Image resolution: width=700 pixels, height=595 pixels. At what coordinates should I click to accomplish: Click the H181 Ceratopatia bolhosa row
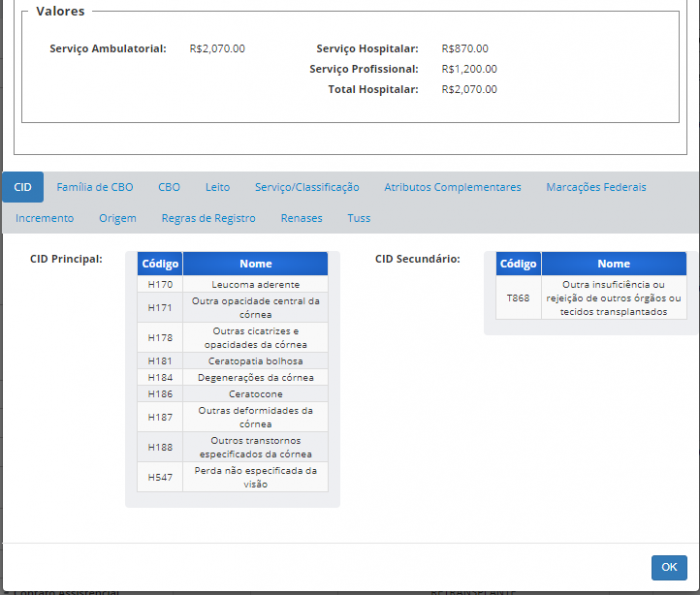(x=232, y=360)
